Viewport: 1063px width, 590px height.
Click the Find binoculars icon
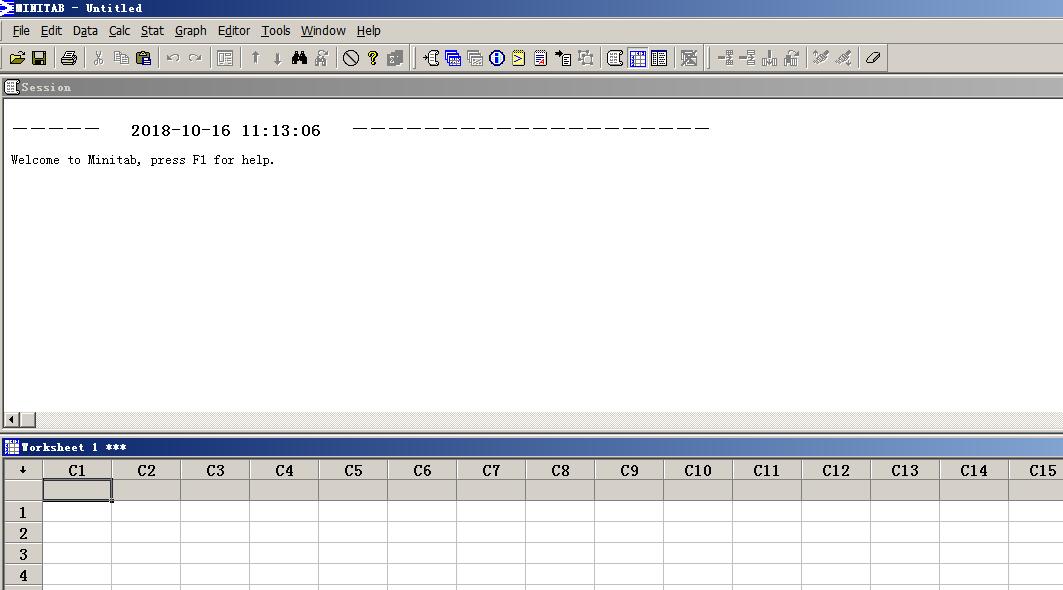click(300, 58)
